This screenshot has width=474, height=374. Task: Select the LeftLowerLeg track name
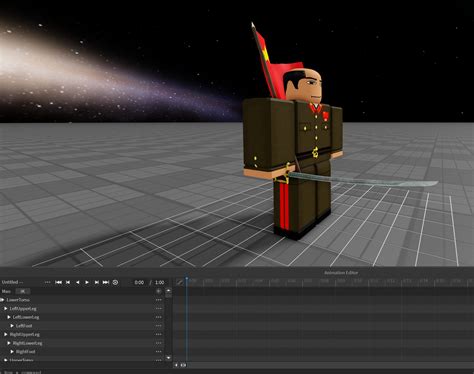pos(26,317)
